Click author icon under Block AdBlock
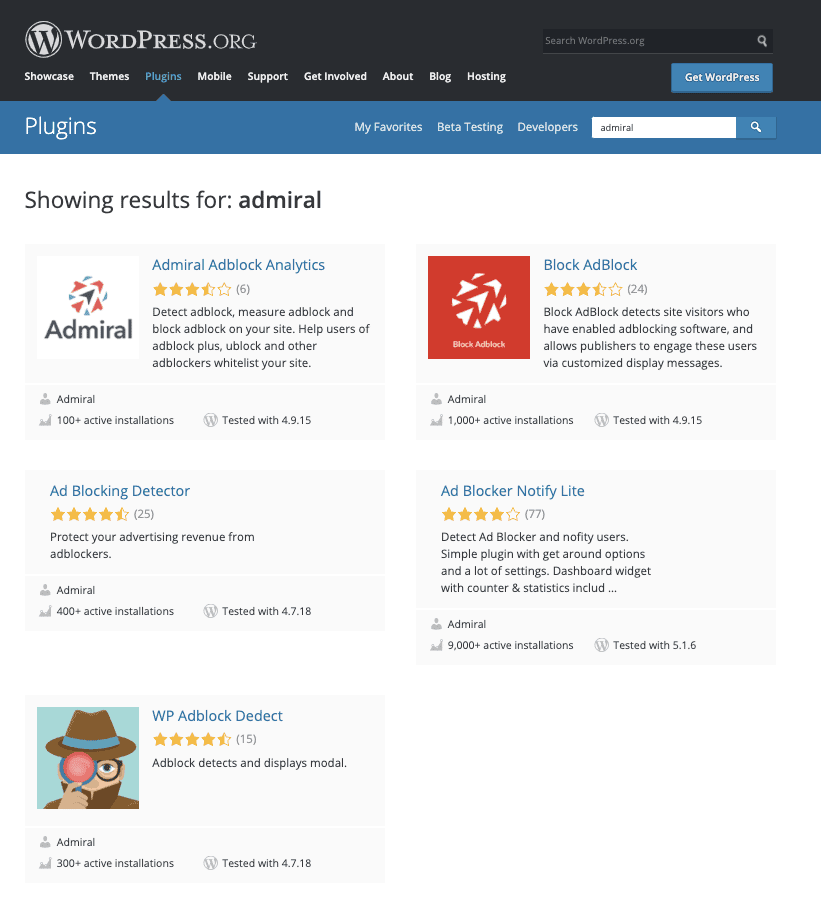Viewport: 821px width, 912px height. pos(436,399)
